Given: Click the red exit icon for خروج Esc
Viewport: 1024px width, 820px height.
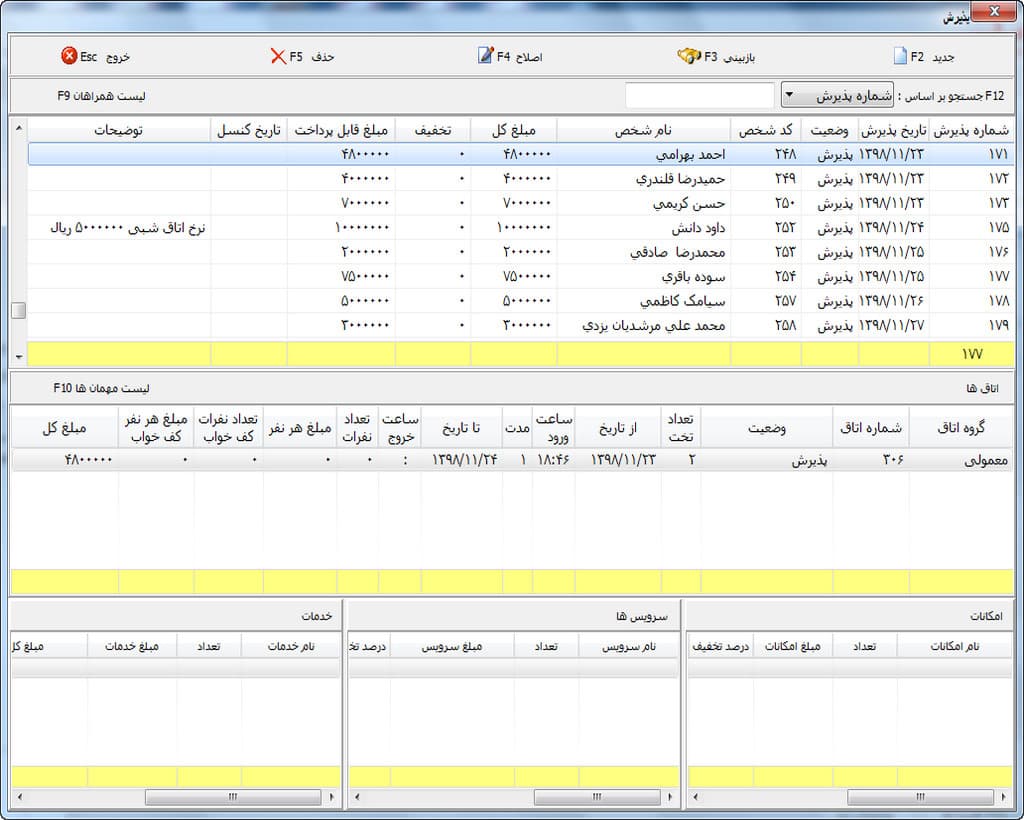Looking at the screenshot, I should (69, 56).
